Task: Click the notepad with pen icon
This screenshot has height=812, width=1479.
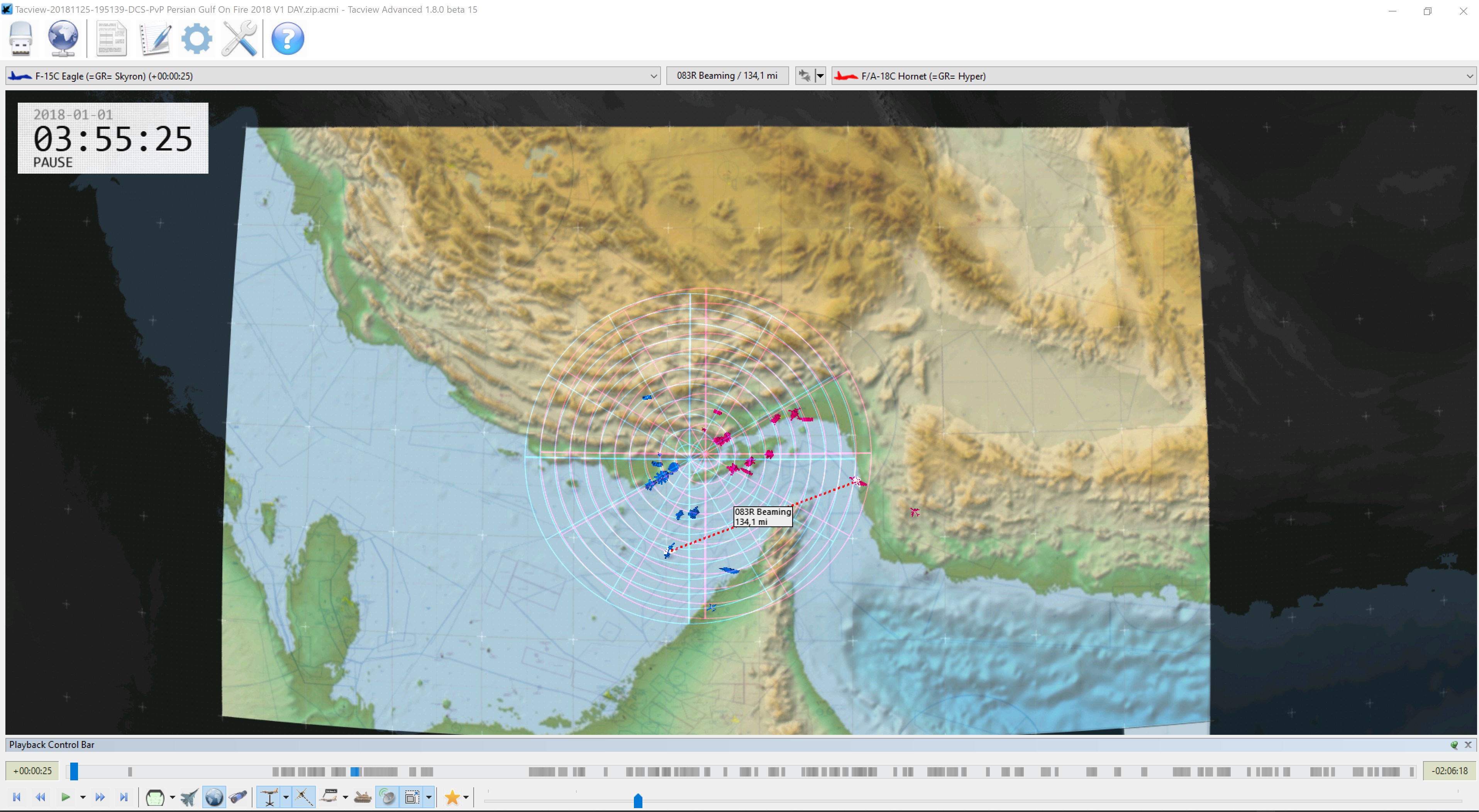Action: click(x=154, y=39)
